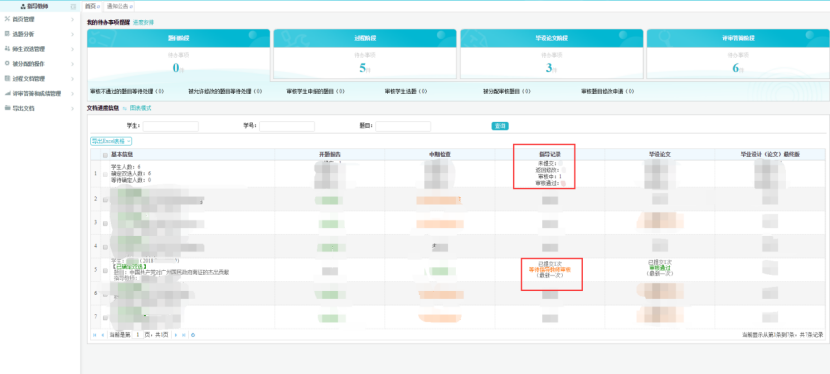Image resolution: width=830 pixels, height=374 pixels.
Task: Go to the next page of records
Action: (176, 335)
